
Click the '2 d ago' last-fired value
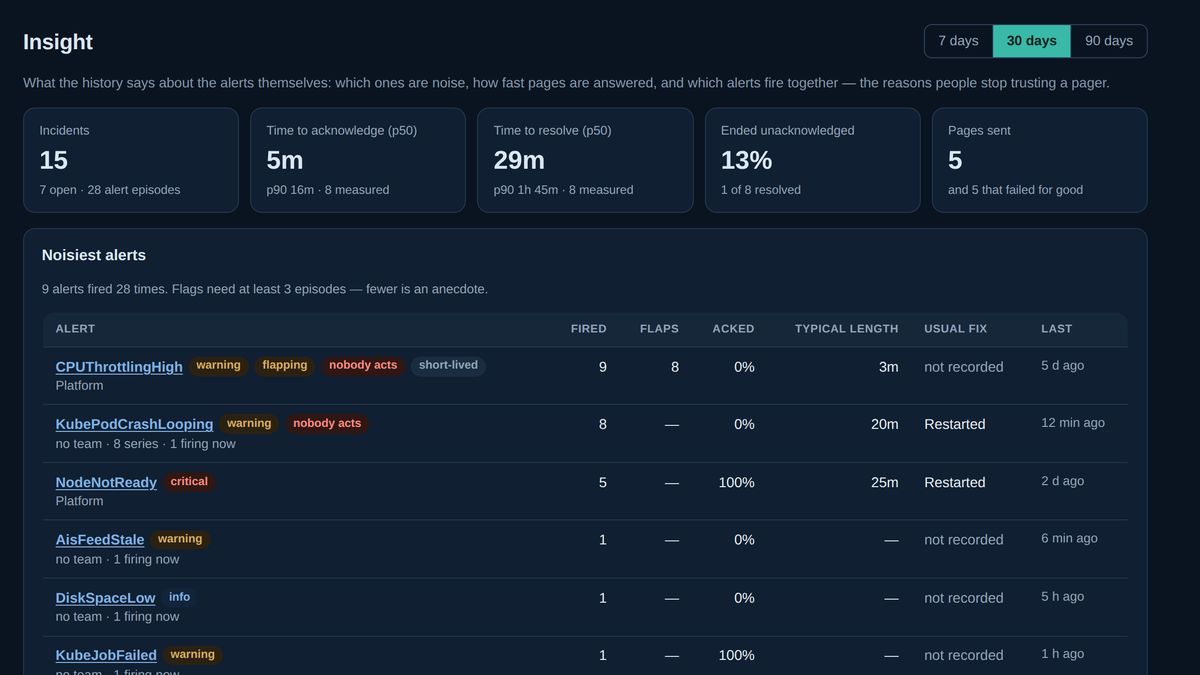(x=1062, y=481)
